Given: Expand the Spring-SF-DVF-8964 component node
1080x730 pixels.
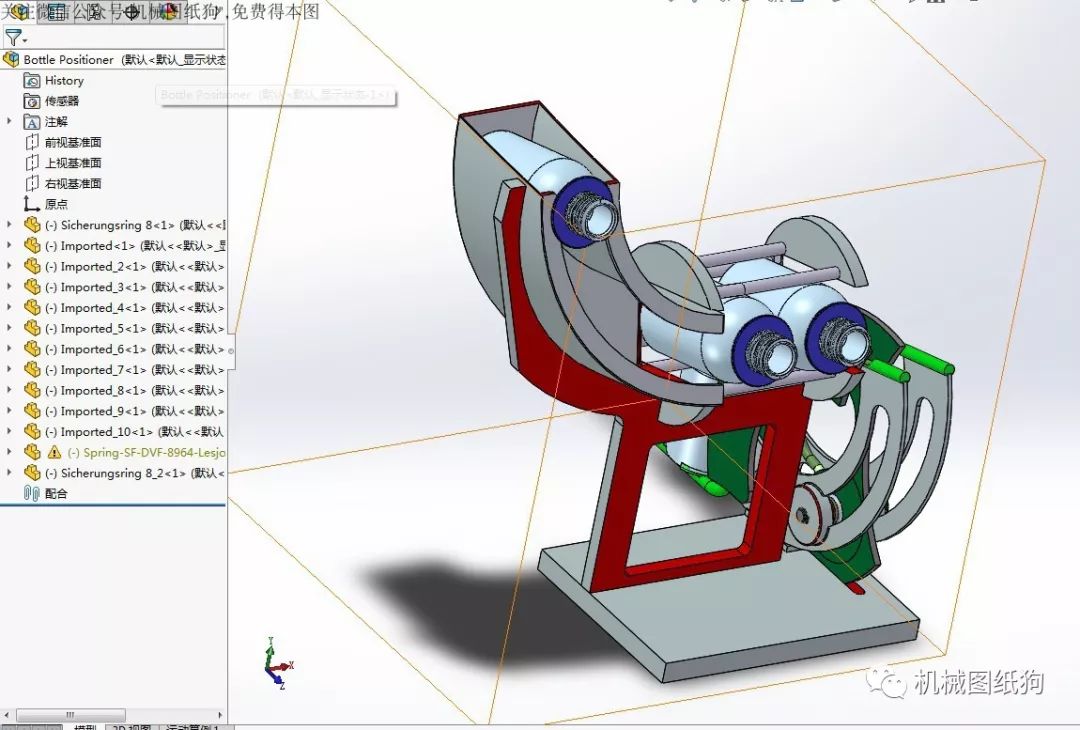Looking at the screenshot, I should tap(9, 452).
